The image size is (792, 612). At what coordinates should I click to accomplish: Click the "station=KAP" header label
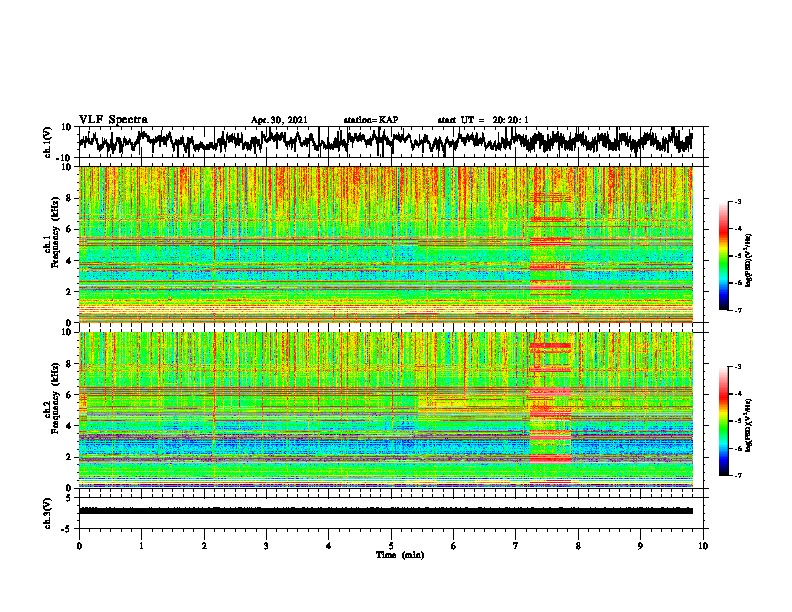pyautogui.click(x=371, y=120)
